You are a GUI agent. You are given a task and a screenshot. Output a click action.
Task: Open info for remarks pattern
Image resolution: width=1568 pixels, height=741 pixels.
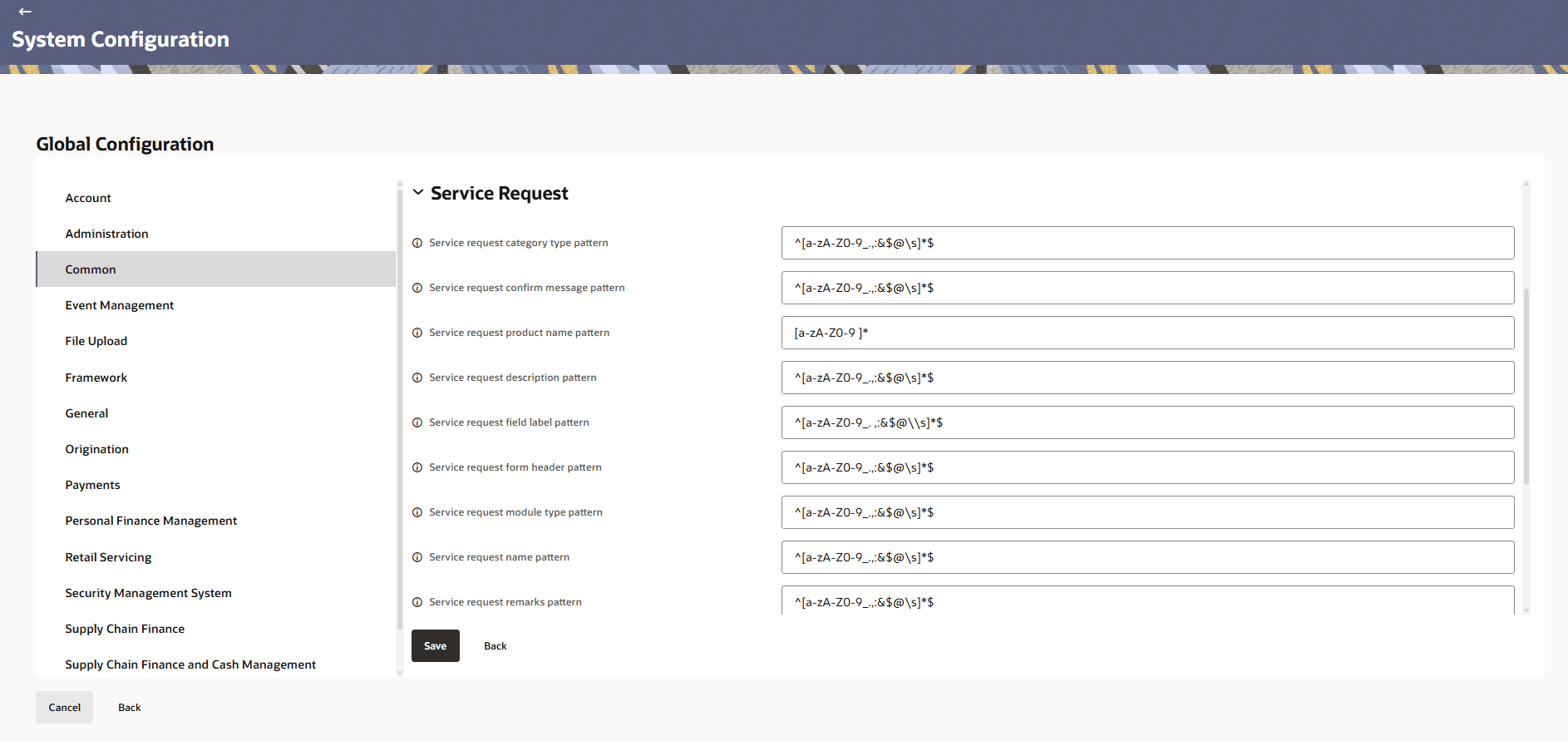417,602
